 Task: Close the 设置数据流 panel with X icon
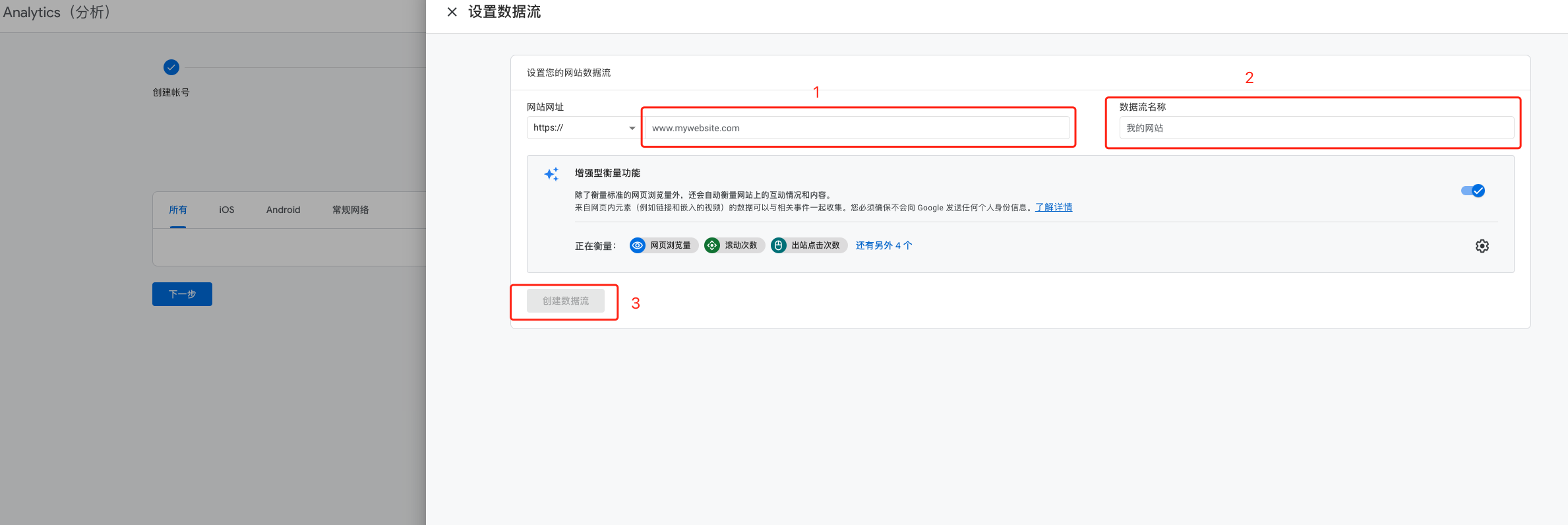(452, 12)
